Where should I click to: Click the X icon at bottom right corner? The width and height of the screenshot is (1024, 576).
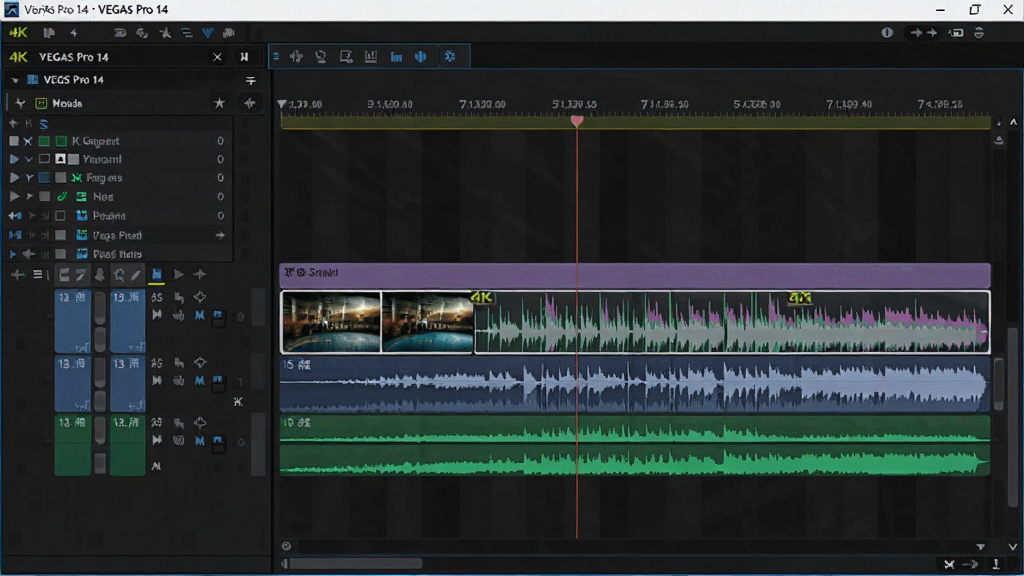pyautogui.click(x=949, y=564)
